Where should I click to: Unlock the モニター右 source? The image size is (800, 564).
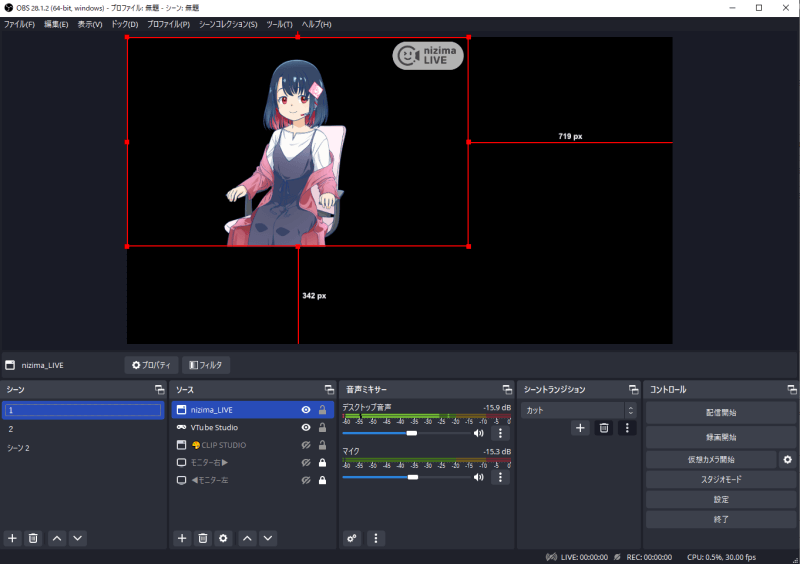(322, 462)
